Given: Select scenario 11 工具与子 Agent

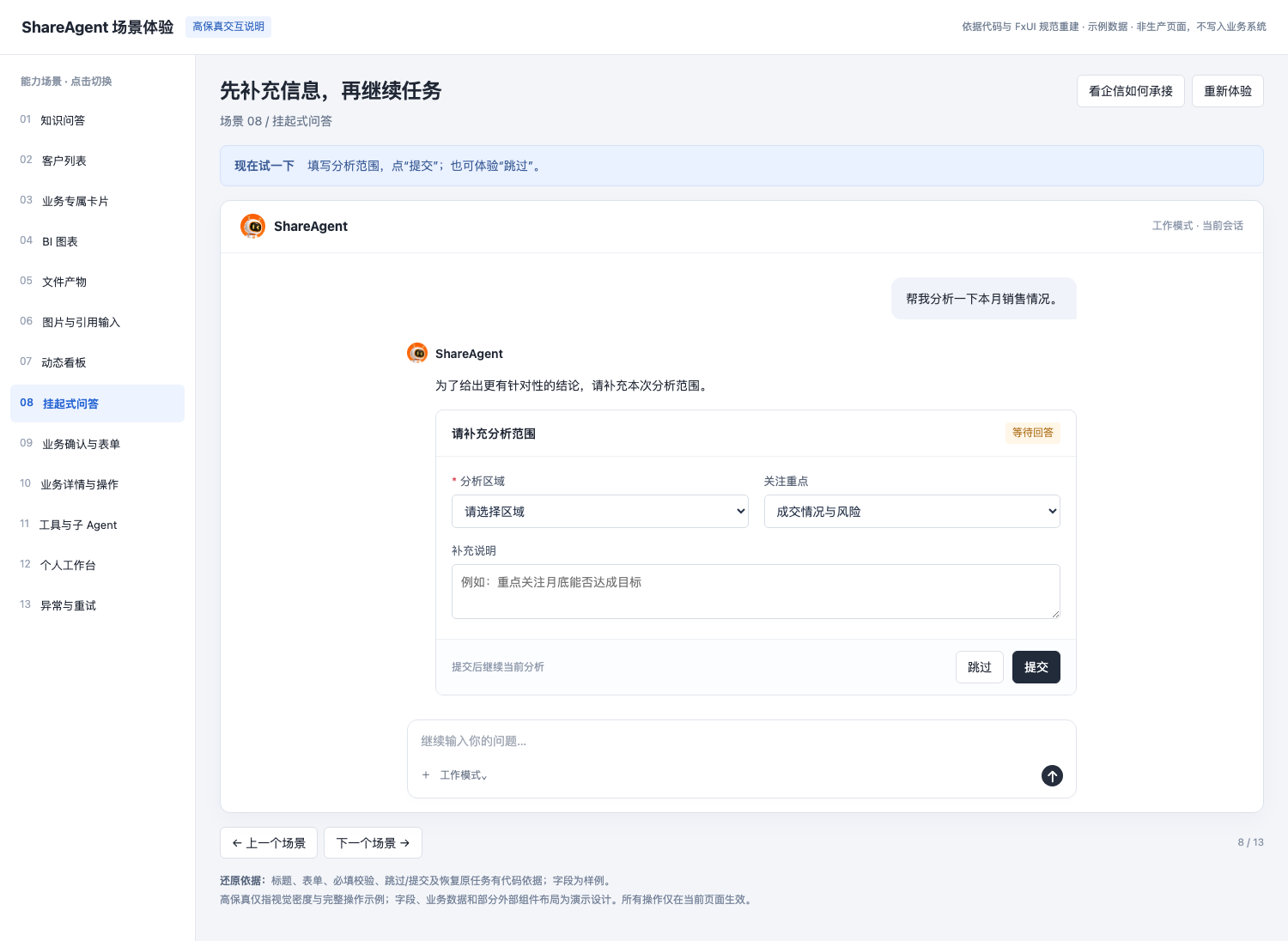Looking at the screenshot, I should point(97,525).
